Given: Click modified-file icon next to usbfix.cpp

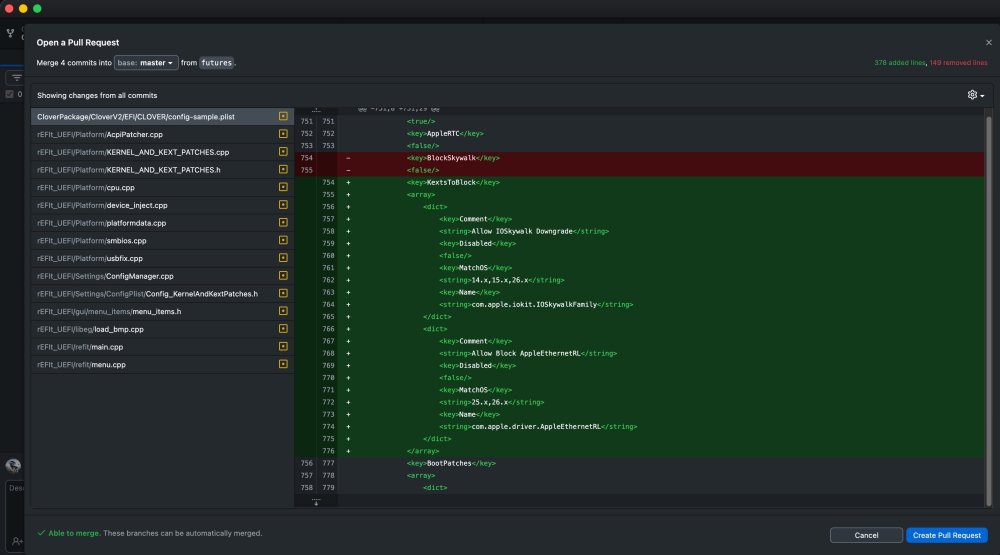Looking at the screenshot, I should point(283,258).
